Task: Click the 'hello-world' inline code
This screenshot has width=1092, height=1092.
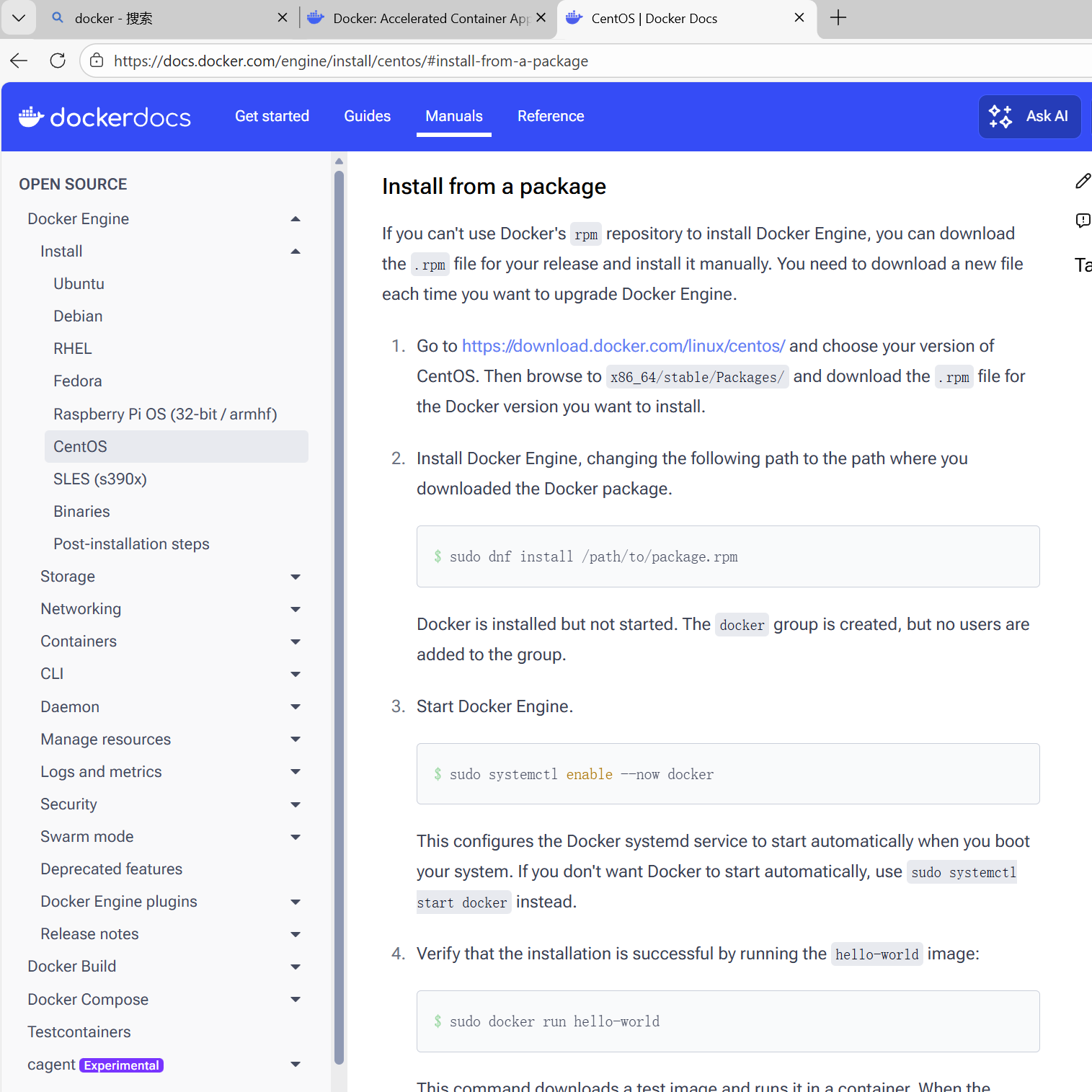Action: [876, 954]
